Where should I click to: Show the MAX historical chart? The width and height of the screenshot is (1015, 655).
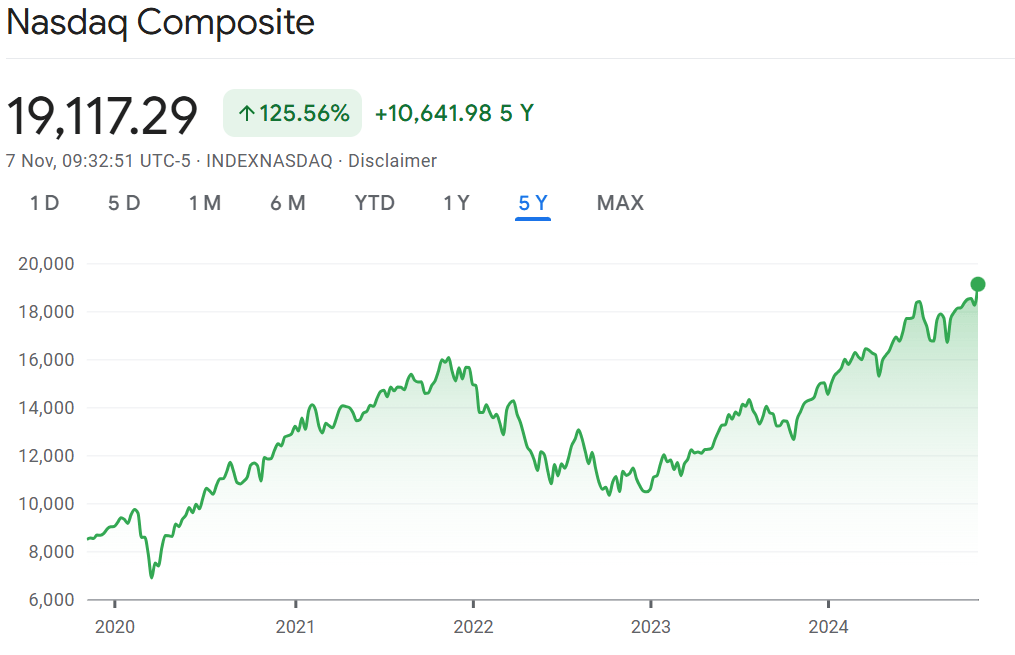(x=620, y=202)
